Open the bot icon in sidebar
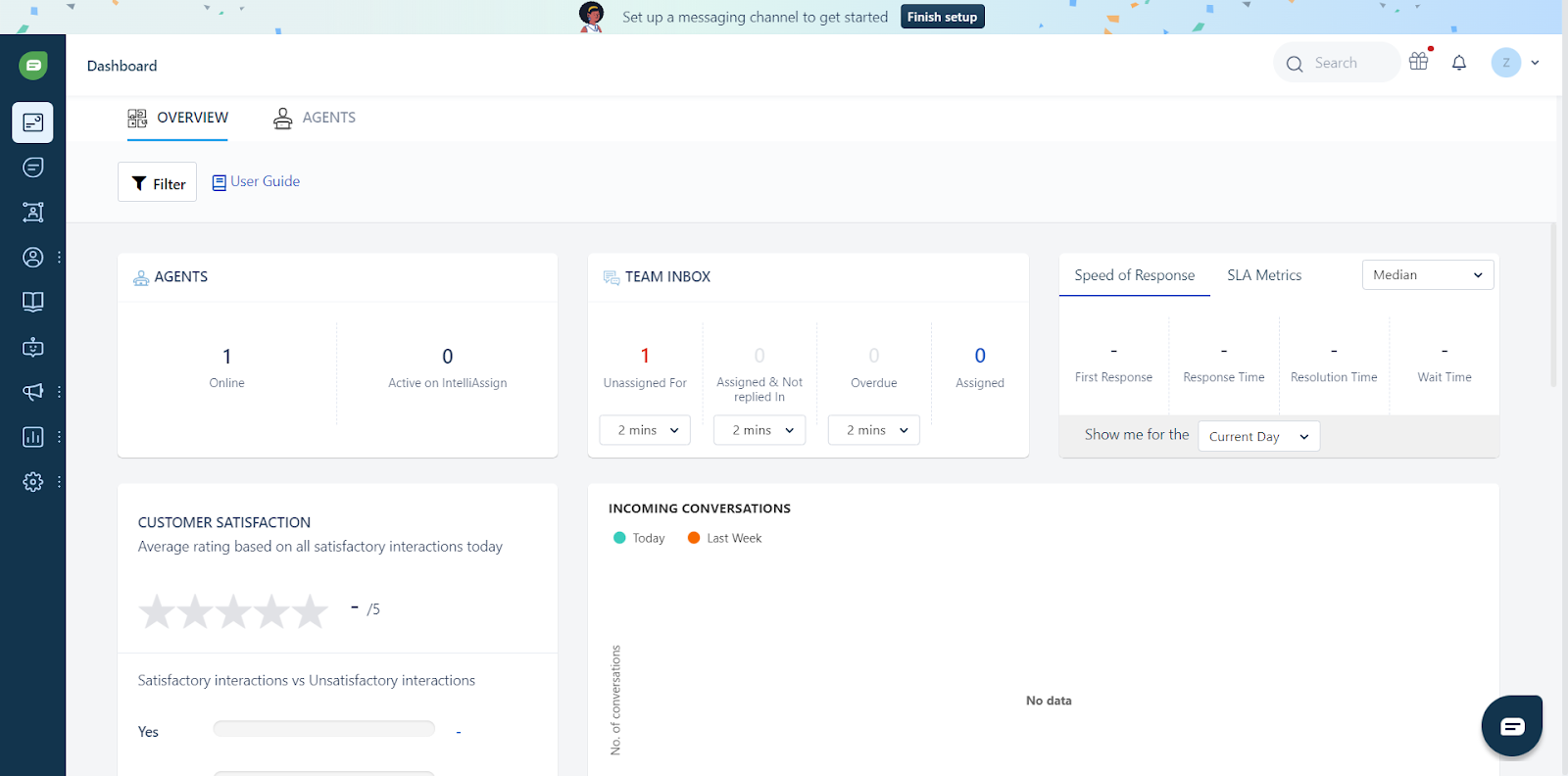 tap(32, 347)
